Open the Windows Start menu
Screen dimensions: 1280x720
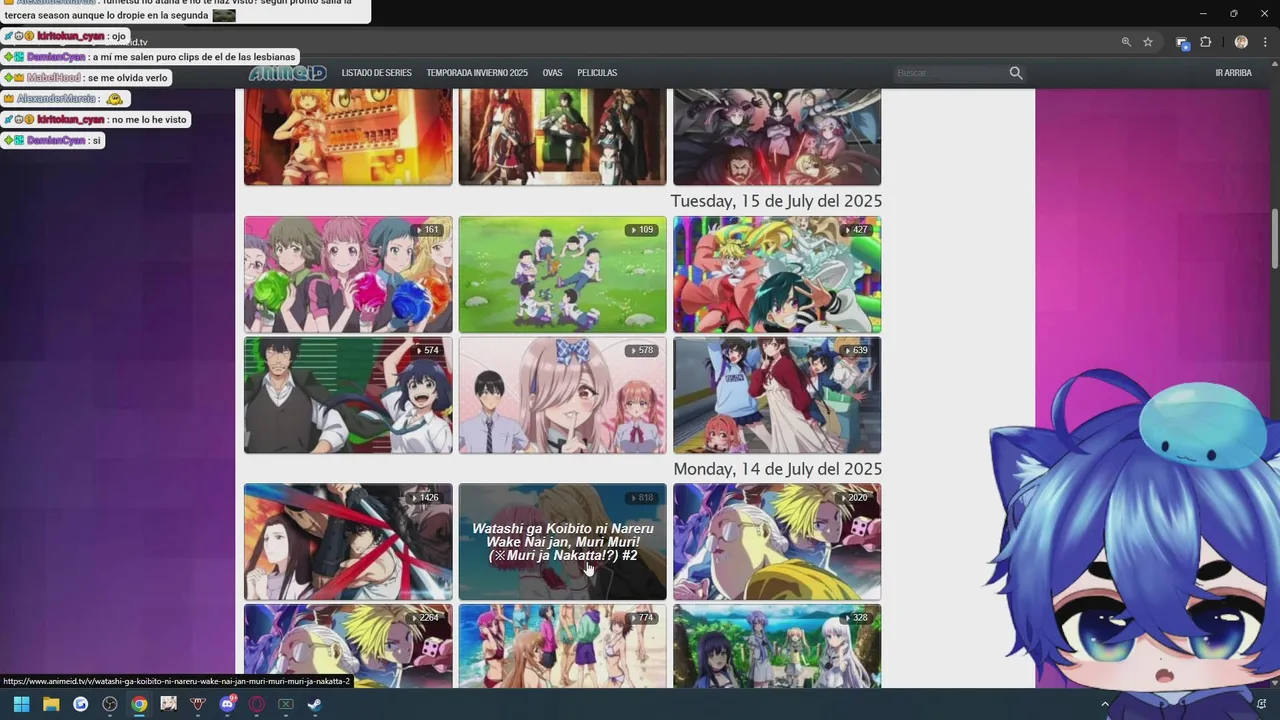point(21,704)
